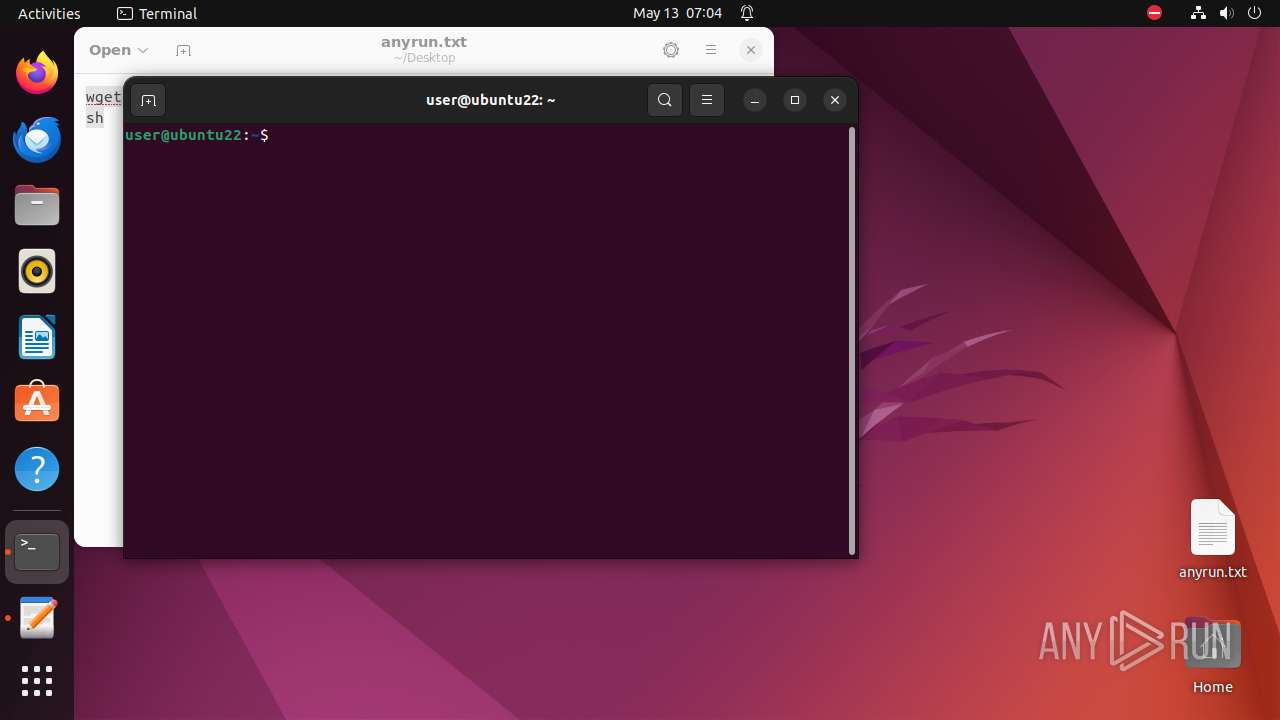This screenshot has width=1280, height=720.
Task: Click the terminal scrollbar
Action: pyautogui.click(x=852, y=340)
